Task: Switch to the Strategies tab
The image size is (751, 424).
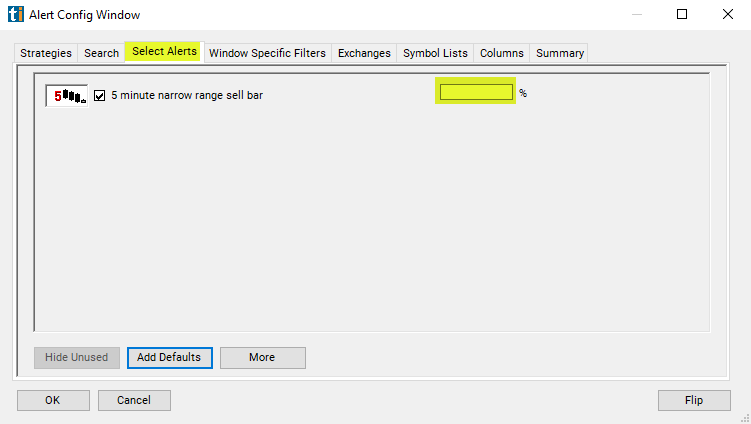Action: (x=46, y=53)
